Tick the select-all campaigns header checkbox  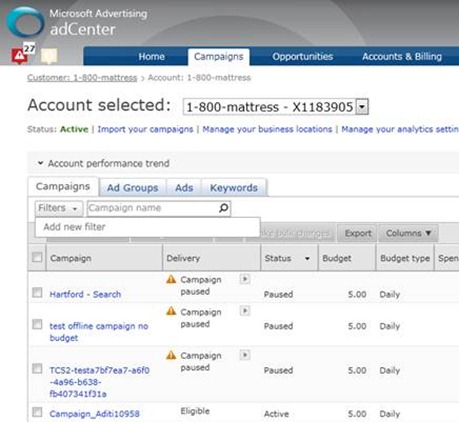(37, 257)
